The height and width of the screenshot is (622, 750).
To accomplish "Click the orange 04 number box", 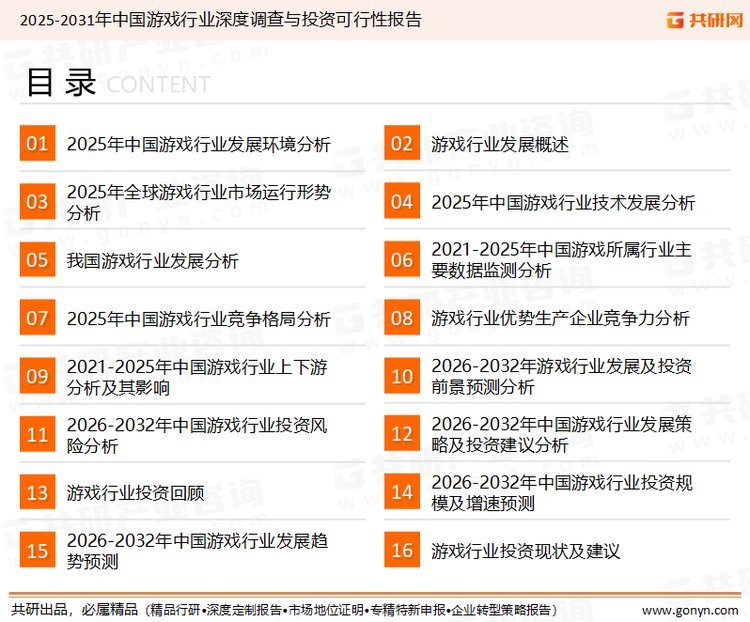I will 402,201.
